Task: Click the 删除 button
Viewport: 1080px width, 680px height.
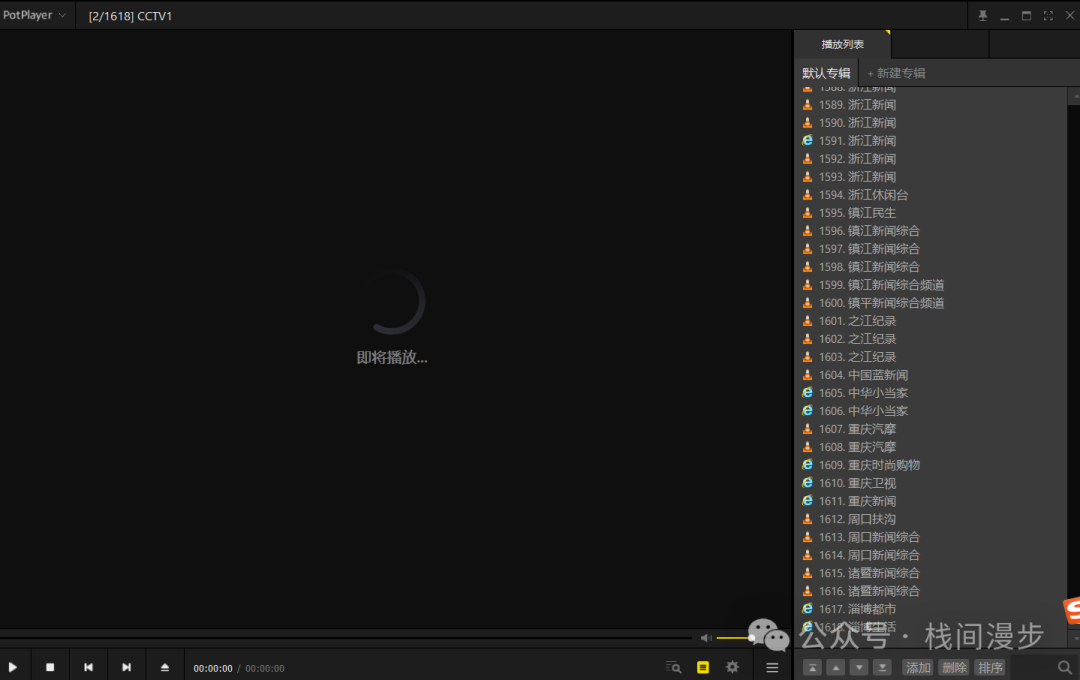Action: click(x=954, y=668)
